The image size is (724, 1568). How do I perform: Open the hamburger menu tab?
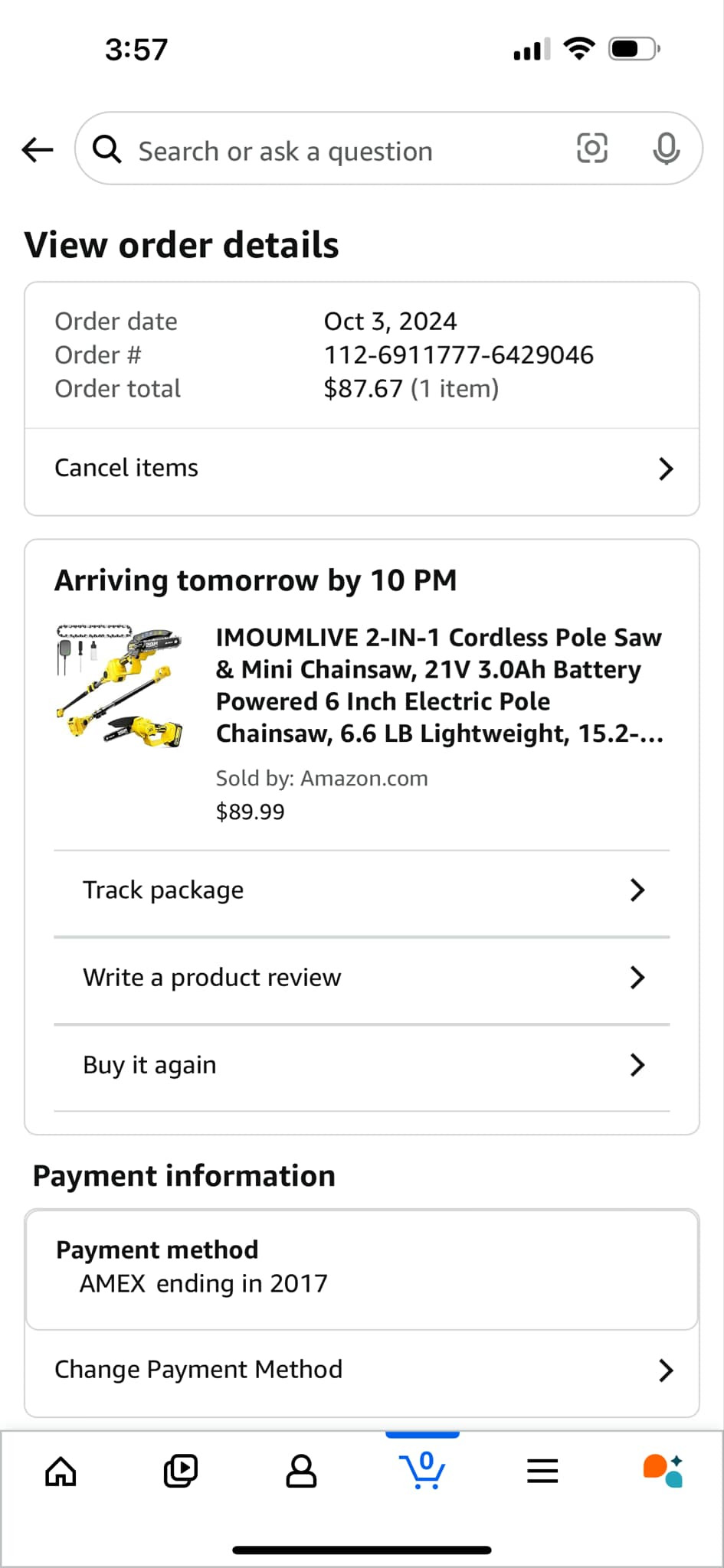coord(542,1471)
